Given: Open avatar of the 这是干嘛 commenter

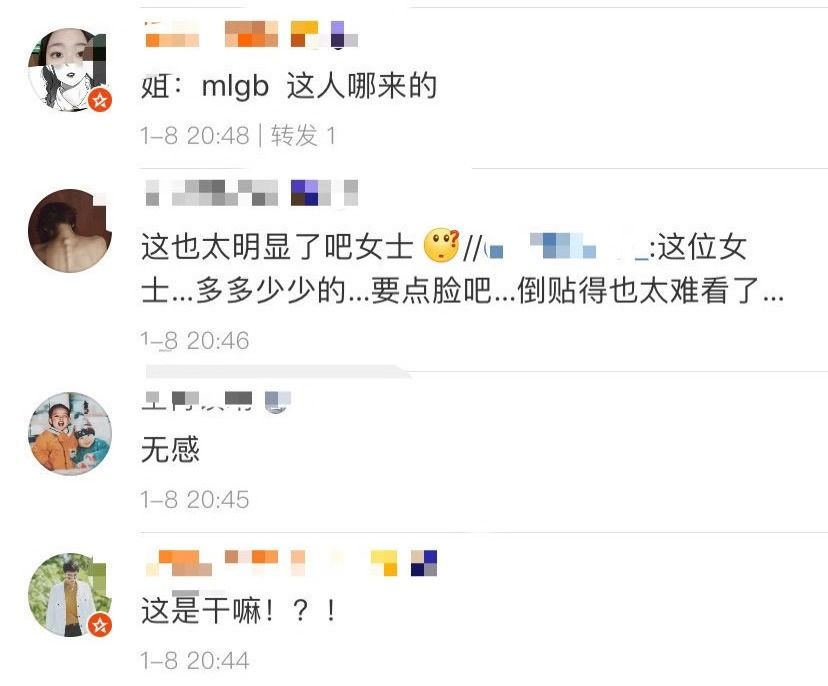Looking at the screenshot, I should (70, 595).
